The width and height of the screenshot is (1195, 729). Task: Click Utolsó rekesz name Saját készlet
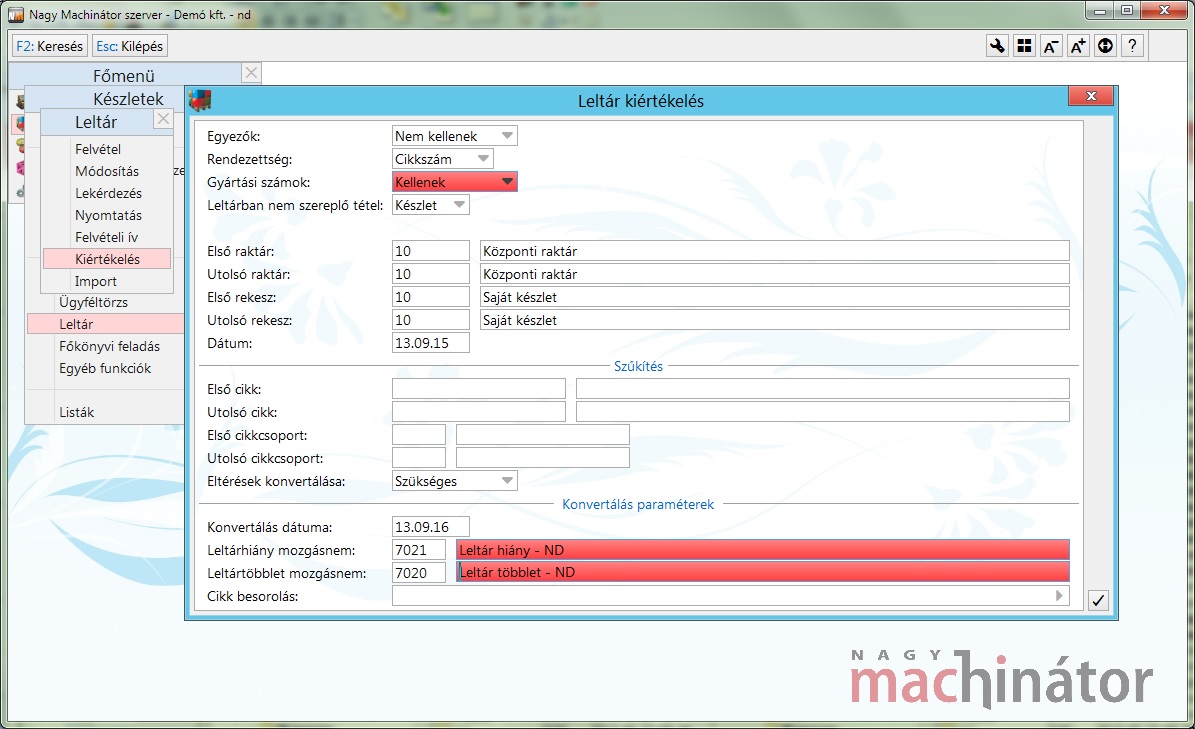tap(774, 320)
